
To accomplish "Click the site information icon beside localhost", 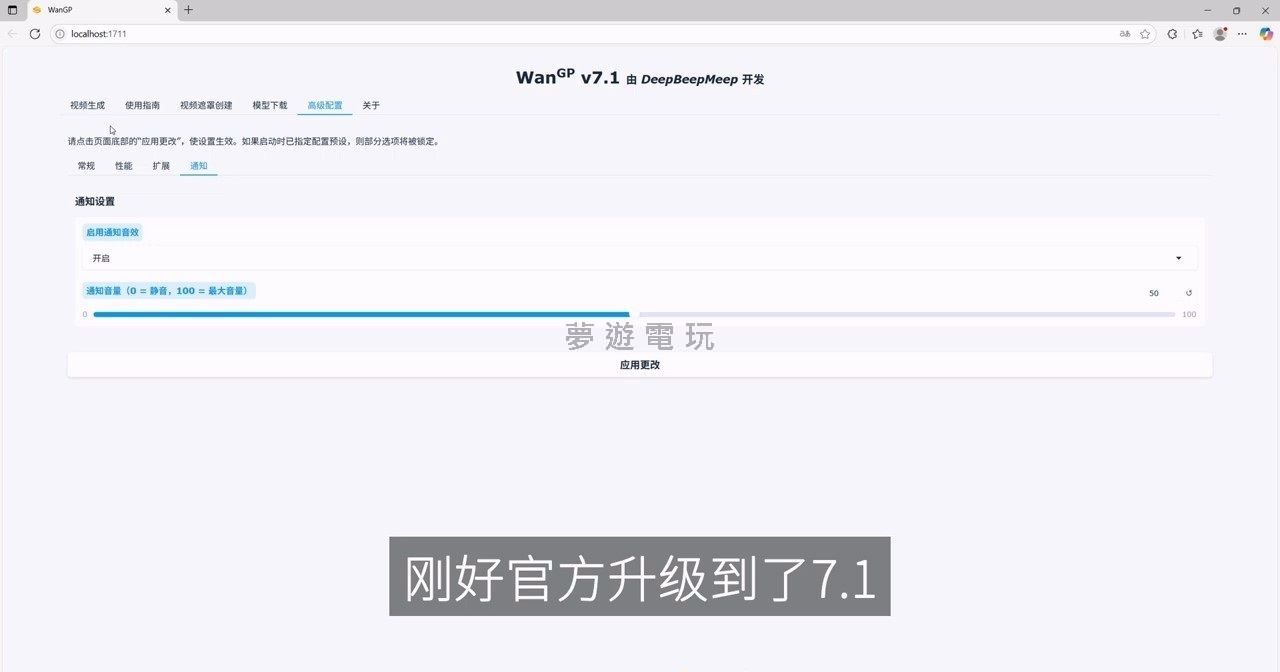I will (60, 34).
